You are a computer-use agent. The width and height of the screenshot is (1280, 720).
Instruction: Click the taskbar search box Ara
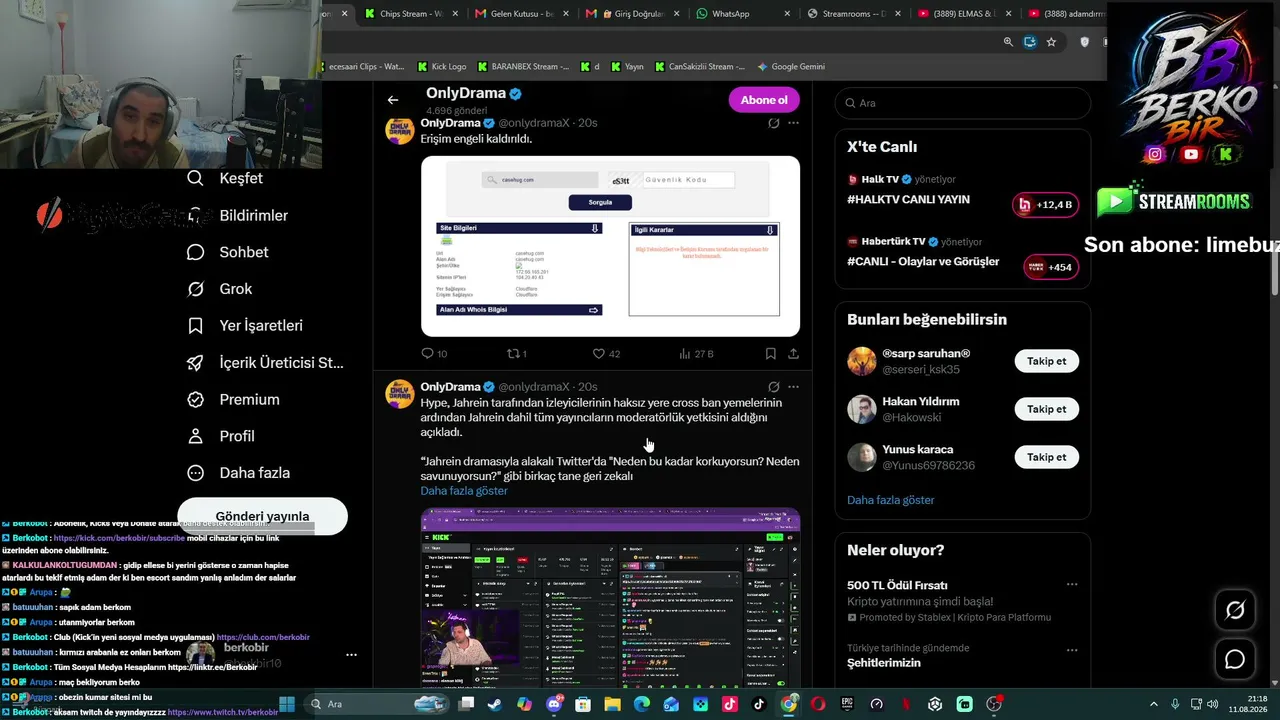coord(378,704)
